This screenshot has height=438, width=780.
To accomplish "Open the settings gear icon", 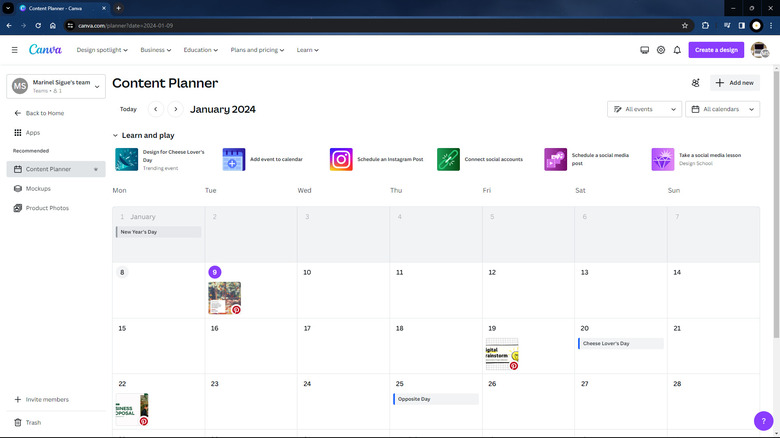I will 661,50.
